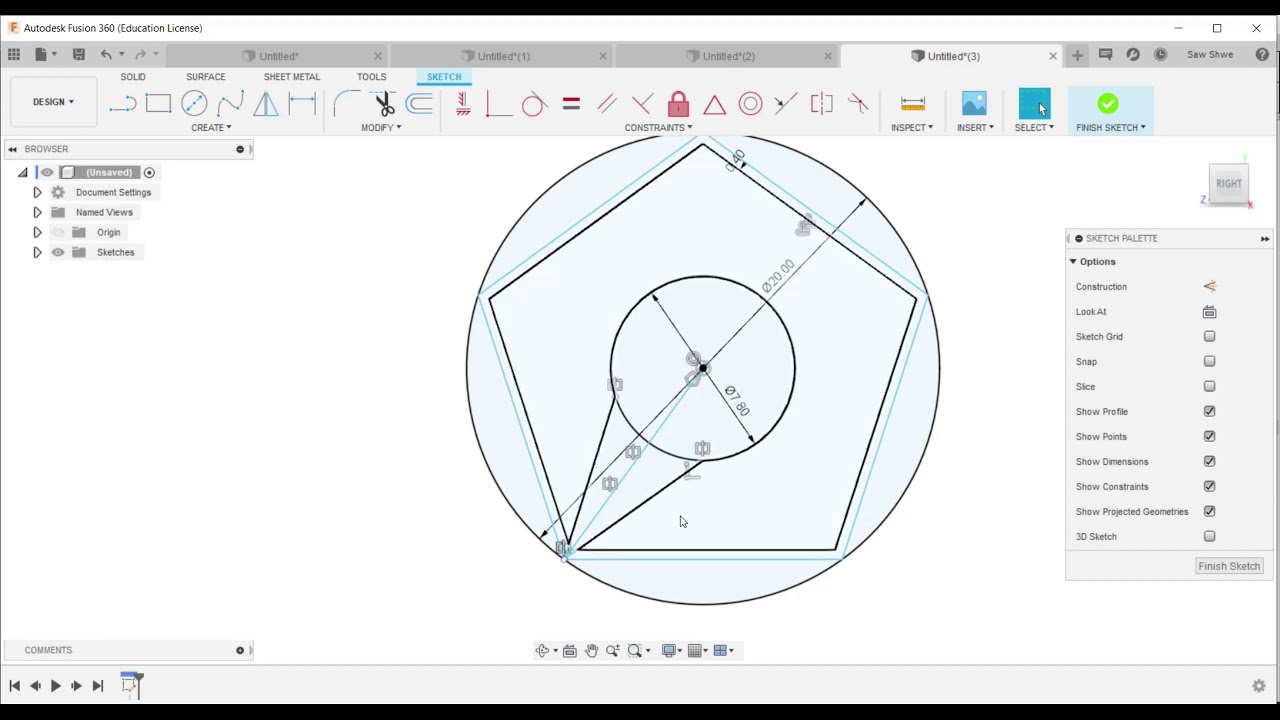1280x720 pixels.
Task: Select the 2-Point Rectangle tool
Action: 158,103
